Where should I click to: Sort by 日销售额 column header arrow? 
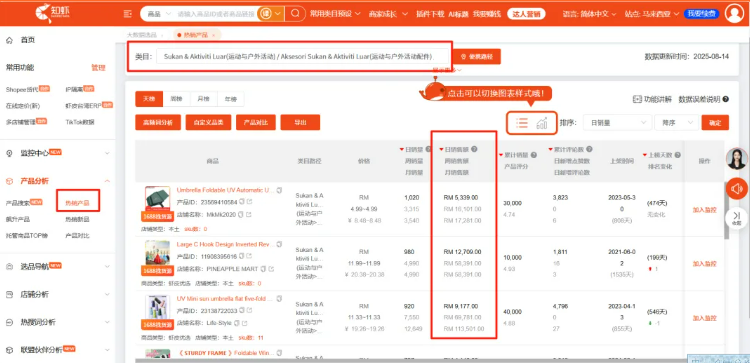coord(442,149)
